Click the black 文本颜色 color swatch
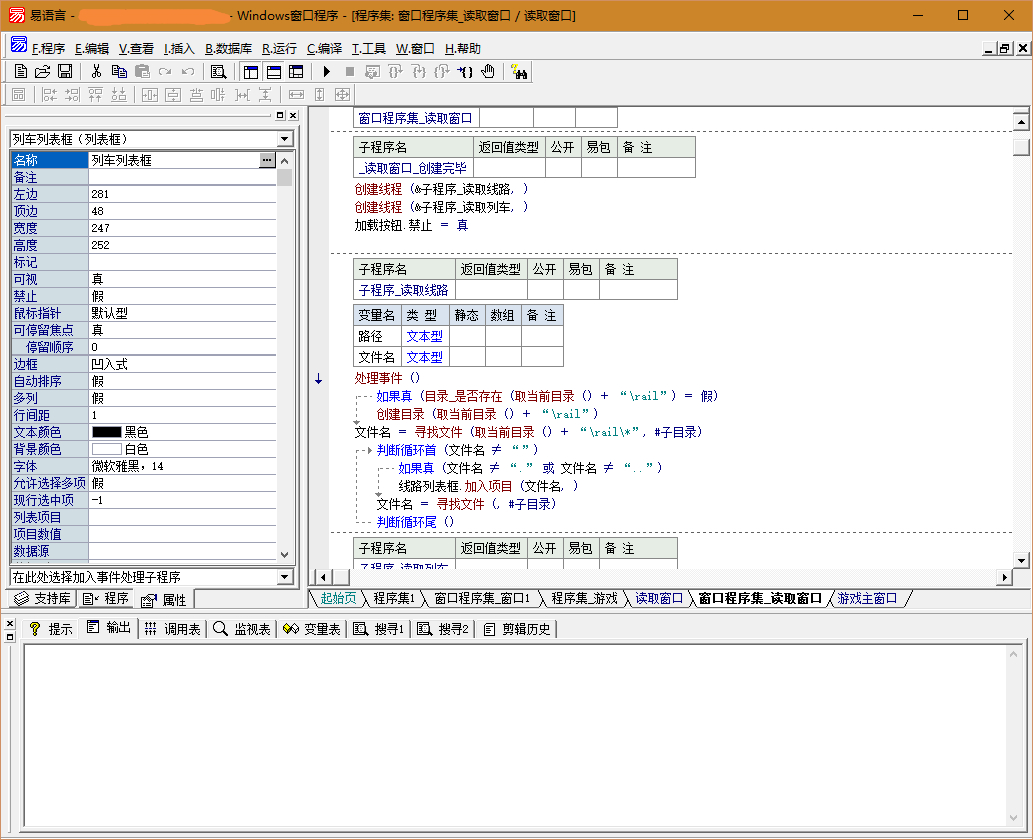The width and height of the screenshot is (1033, 840). click(106, 432)
